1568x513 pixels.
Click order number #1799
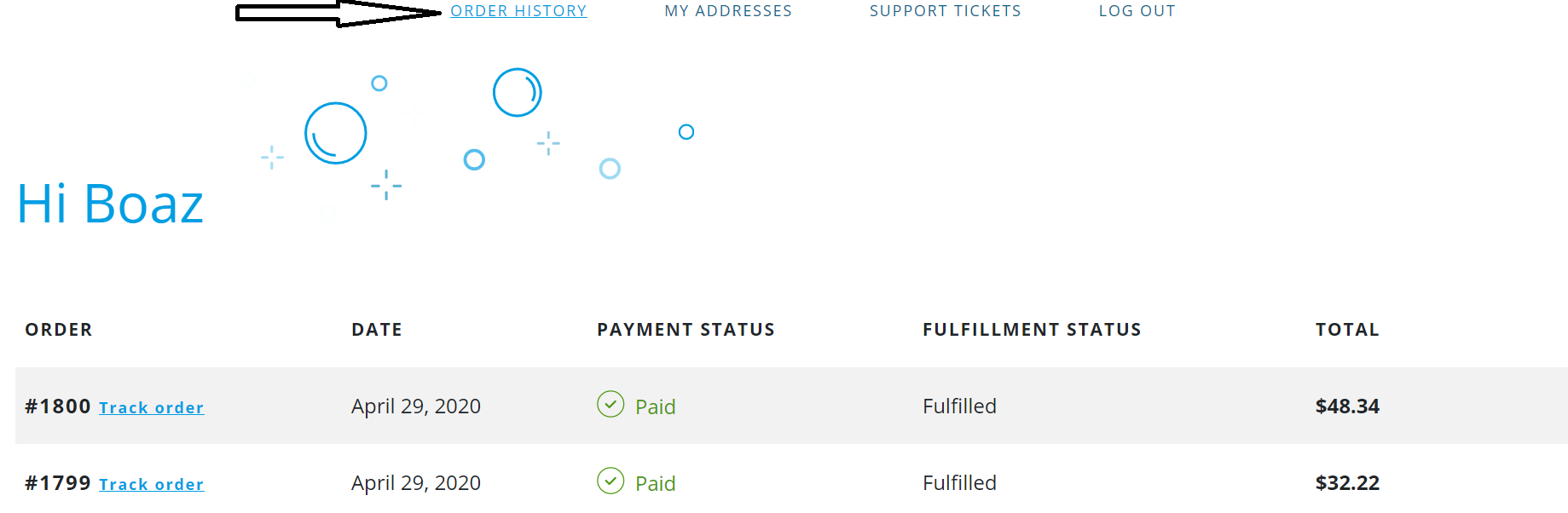[58, 483]
